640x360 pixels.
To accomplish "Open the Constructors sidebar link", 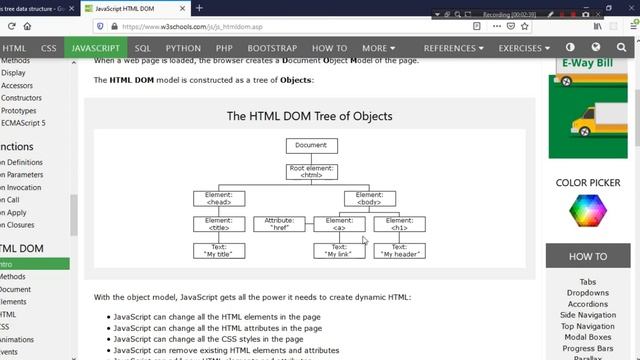I will coord(21,98).
